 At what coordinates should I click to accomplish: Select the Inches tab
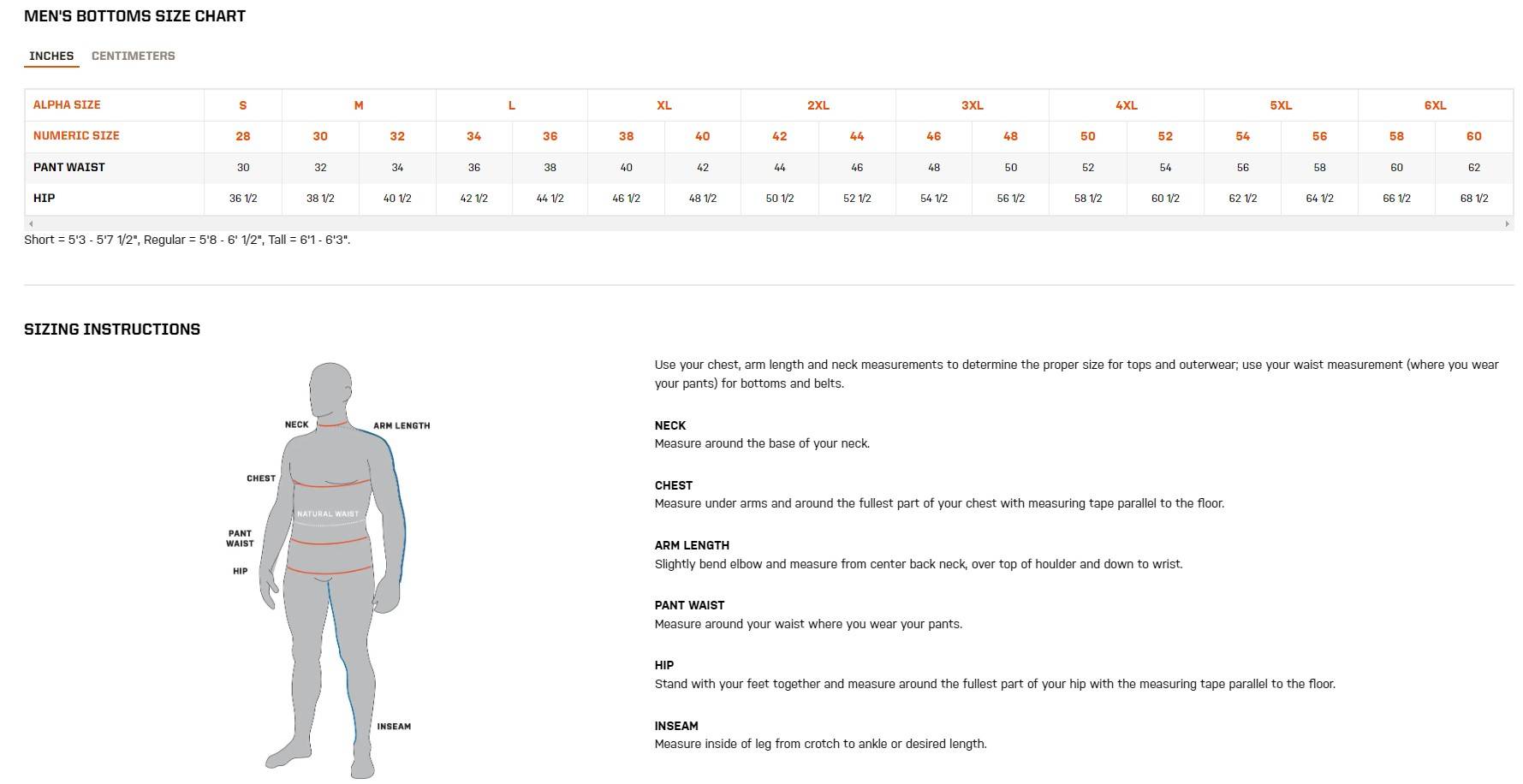point(51,56)
